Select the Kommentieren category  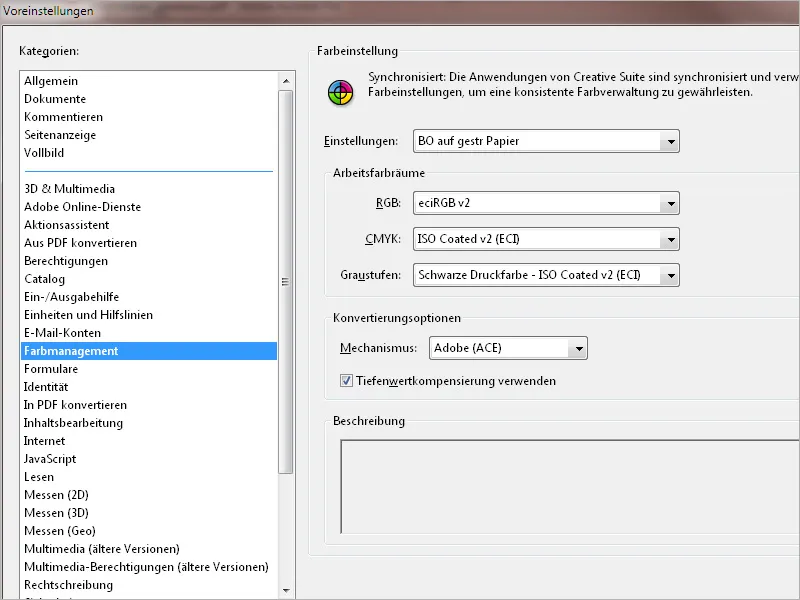149,117
